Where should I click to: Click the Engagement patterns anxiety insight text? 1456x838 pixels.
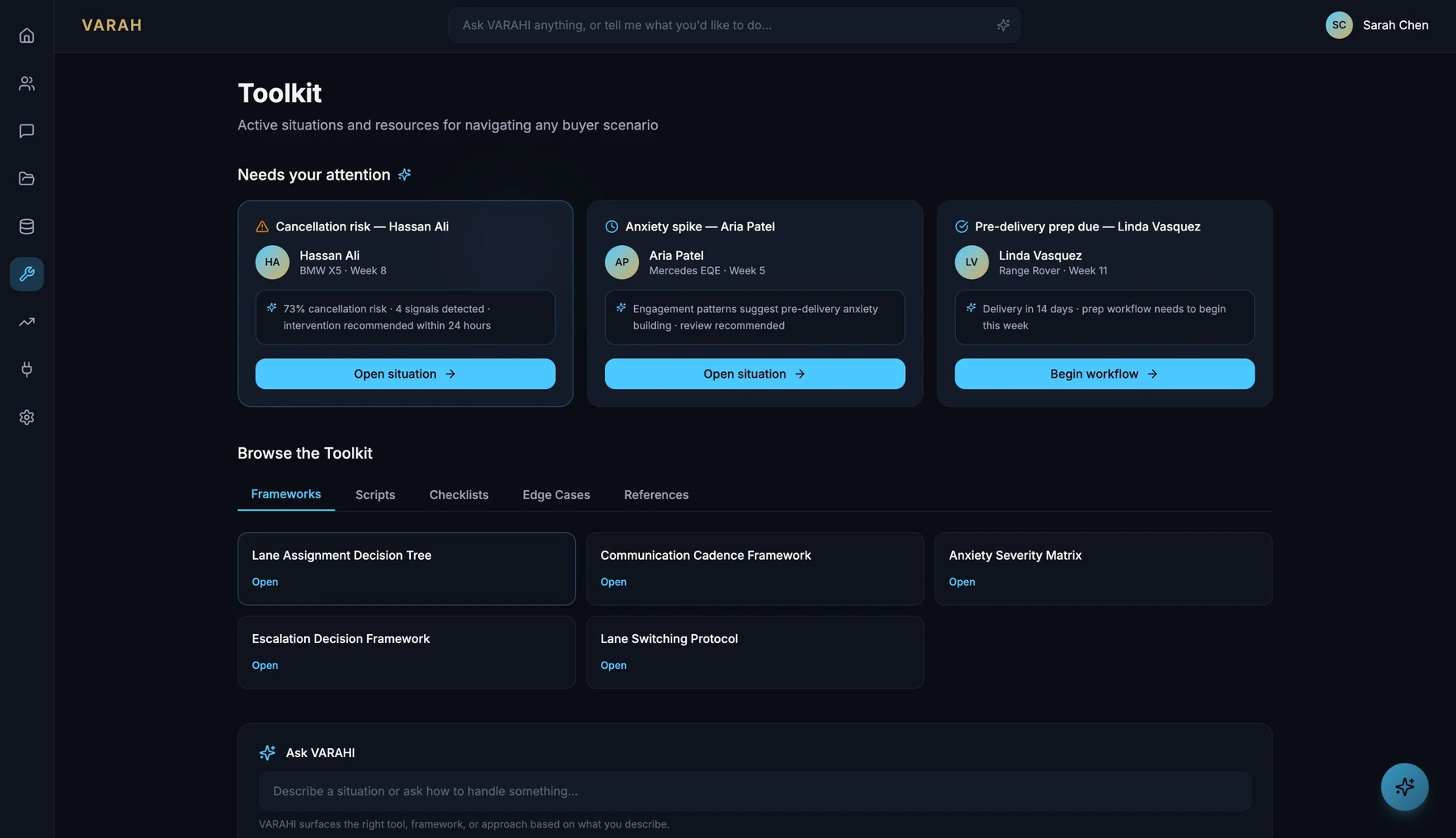click(756, 317)
